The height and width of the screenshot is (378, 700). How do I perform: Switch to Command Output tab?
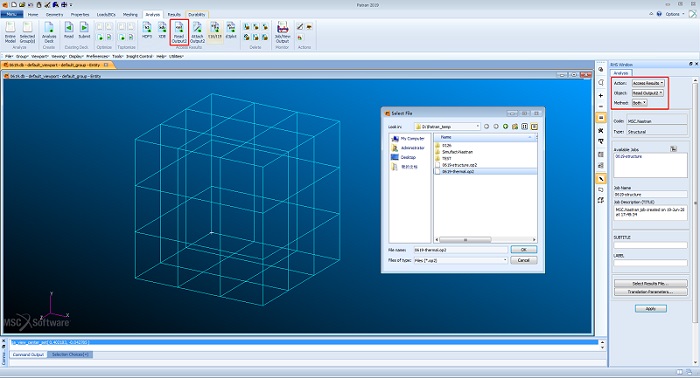pos(28,354)
